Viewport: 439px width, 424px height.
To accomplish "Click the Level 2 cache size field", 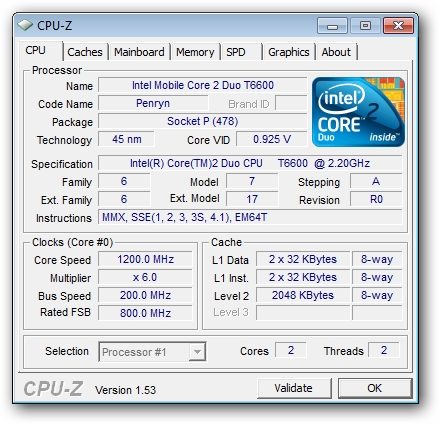I will (303, 295).
